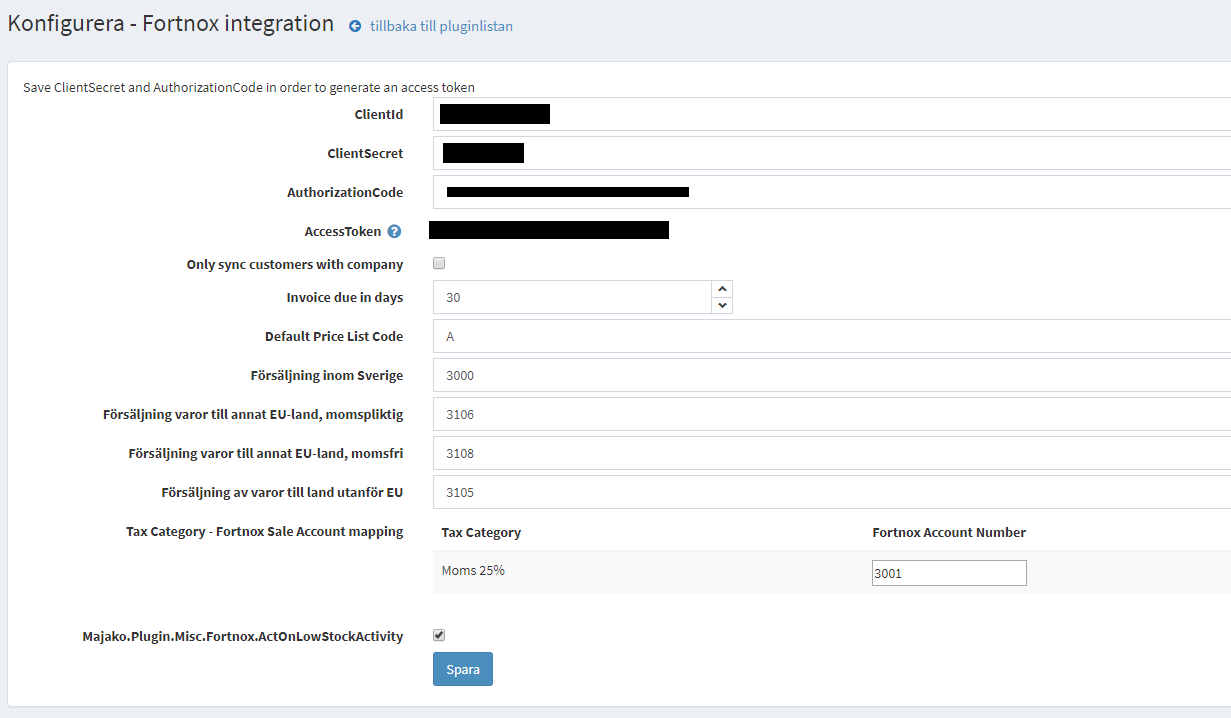Decrease invoice due days with down arrow
This screenshot has height=718, width=1231.
click(x=722, y=305)
